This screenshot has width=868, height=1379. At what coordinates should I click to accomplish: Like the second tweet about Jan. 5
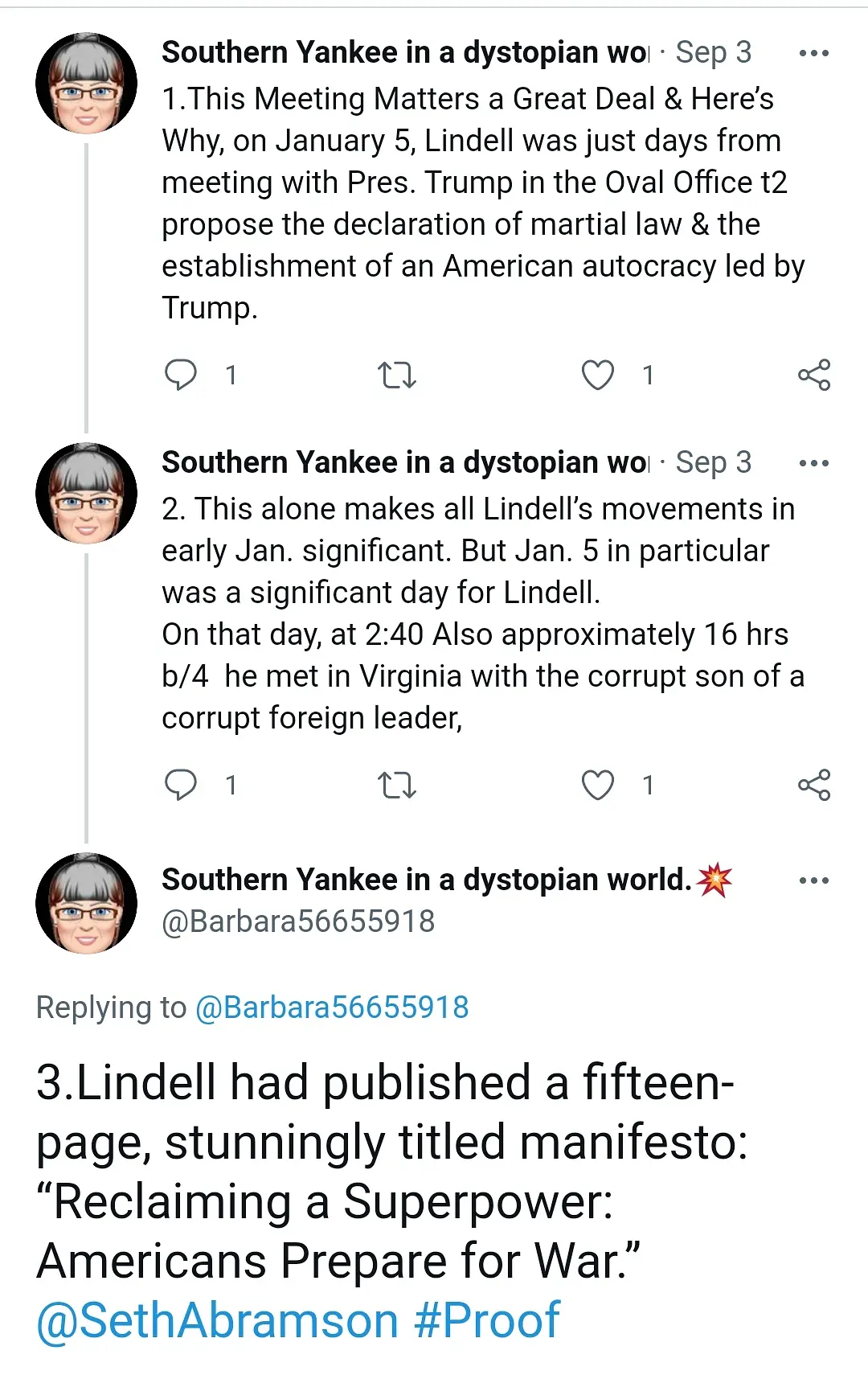(x=598, y=785)
